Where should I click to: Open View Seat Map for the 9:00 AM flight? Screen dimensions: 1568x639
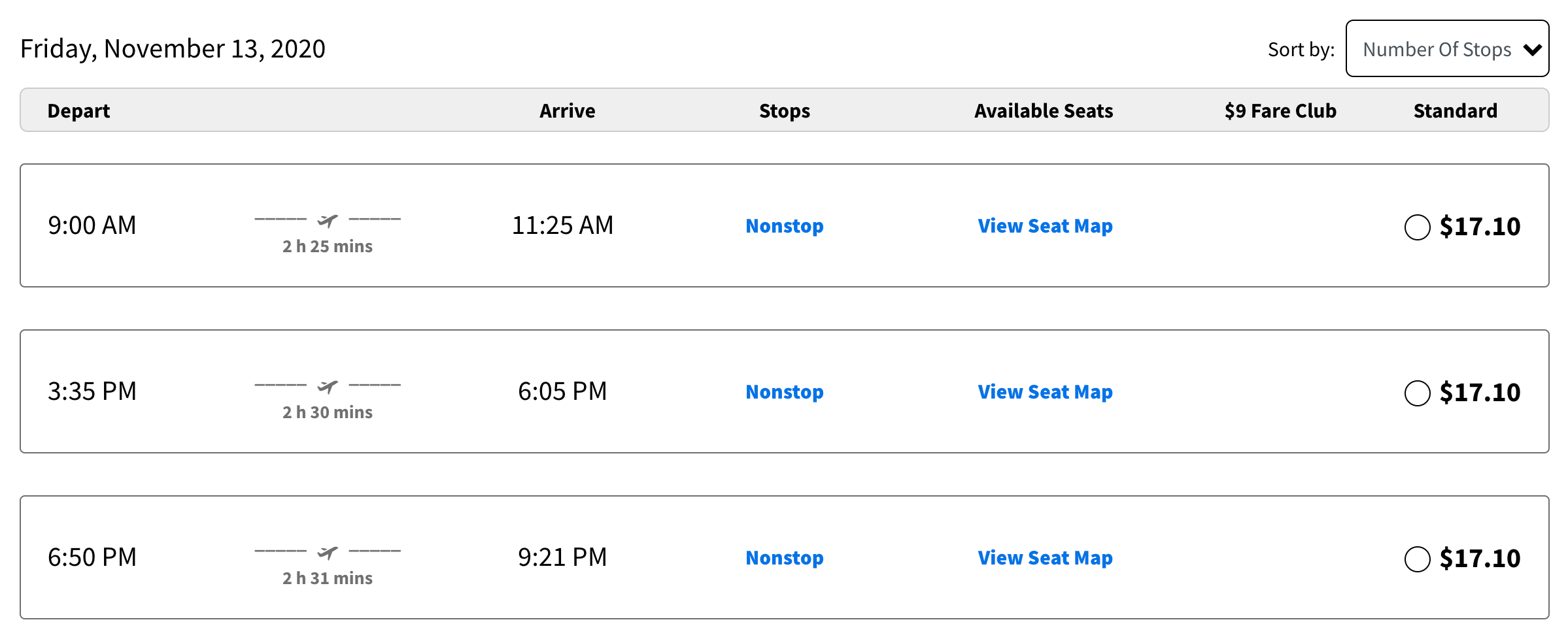1044,225
